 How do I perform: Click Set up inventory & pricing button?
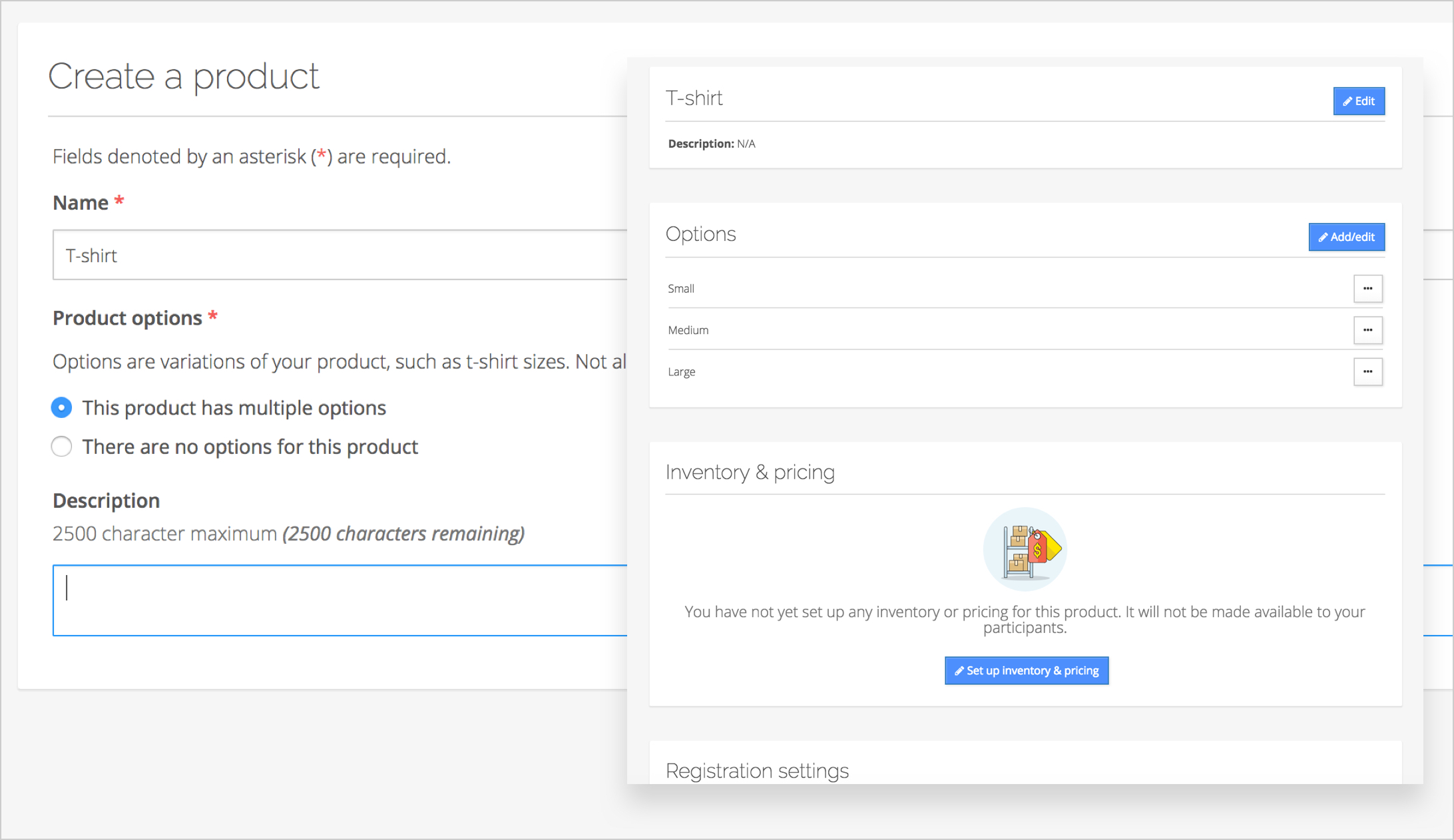click(x=1026, y=670)
